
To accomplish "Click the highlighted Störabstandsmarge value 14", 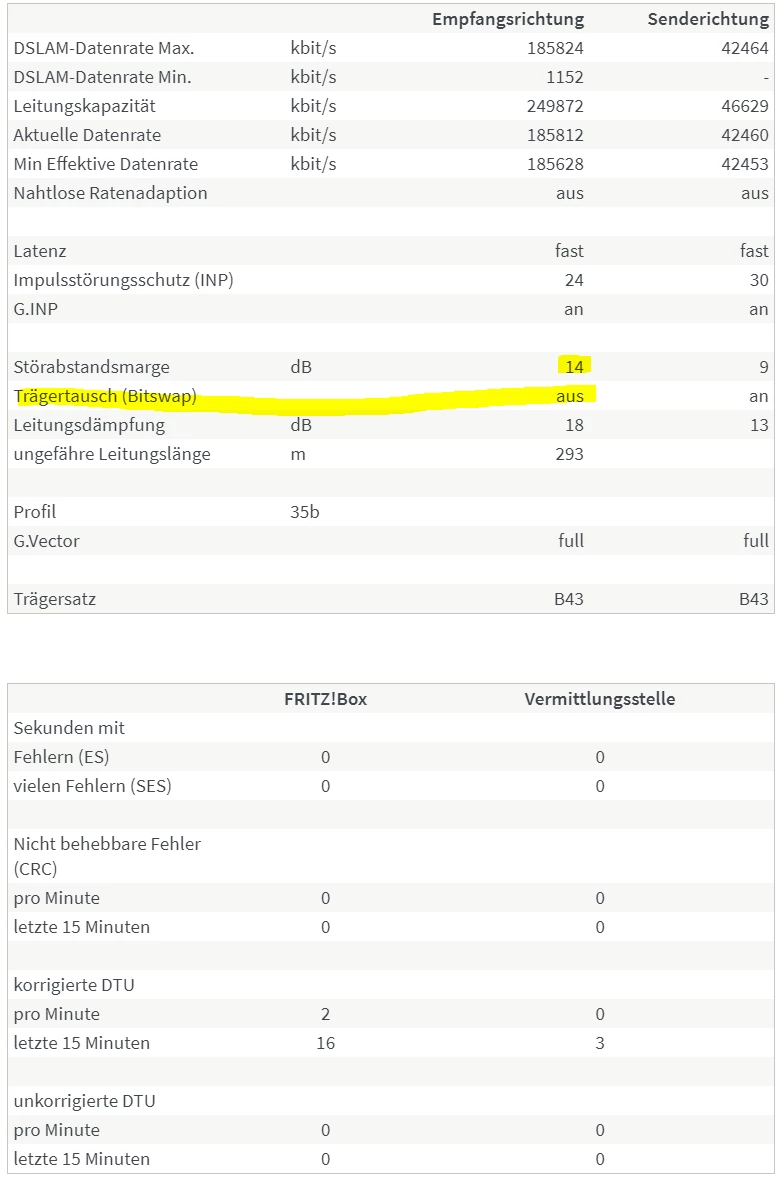I will click(x=572, y=367).
